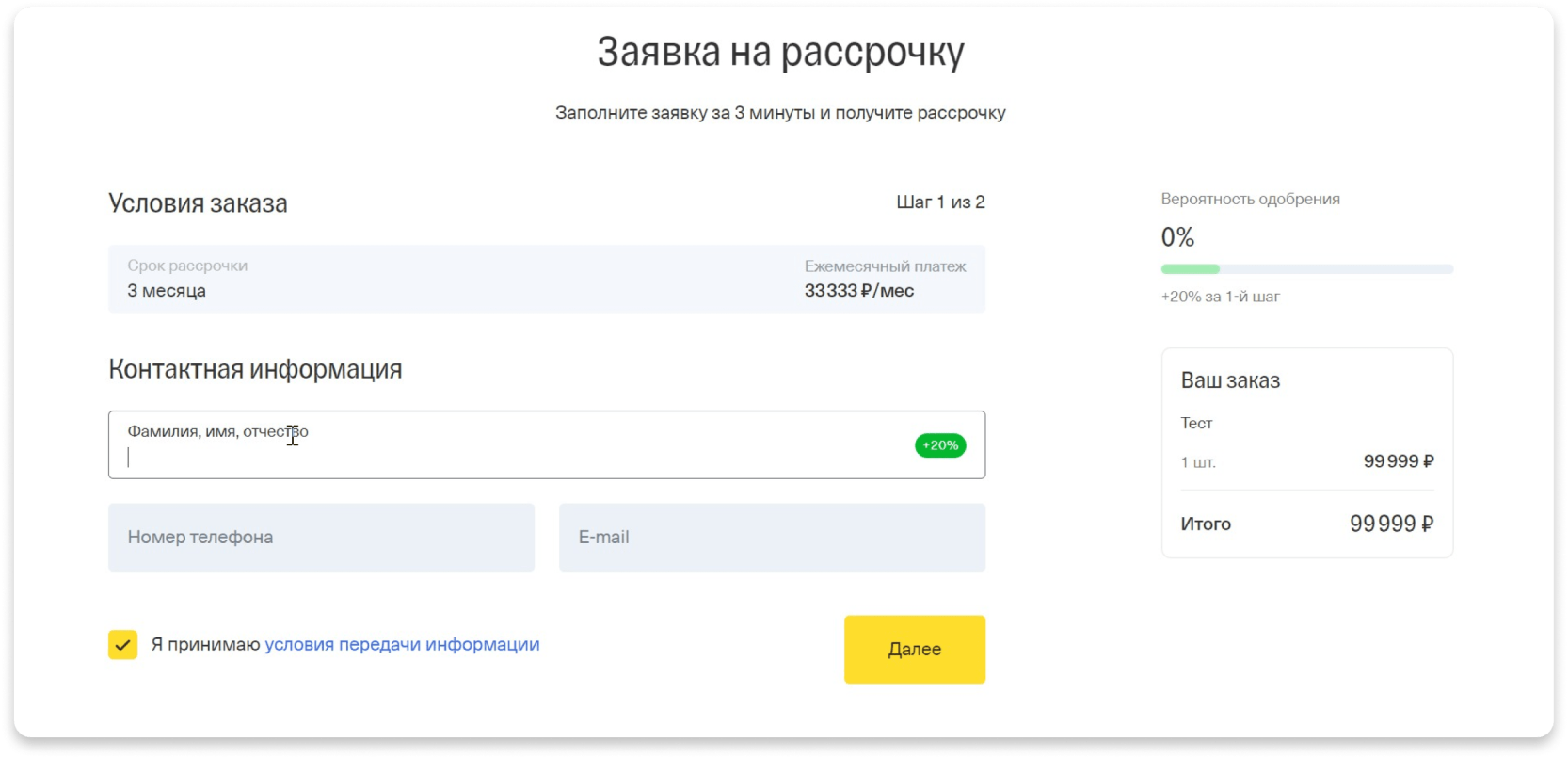This screenshot has height=758, width=1568.
Task: Click the order item name 'Тест'
Action: pyautogui.click(x=1196, y=423)
